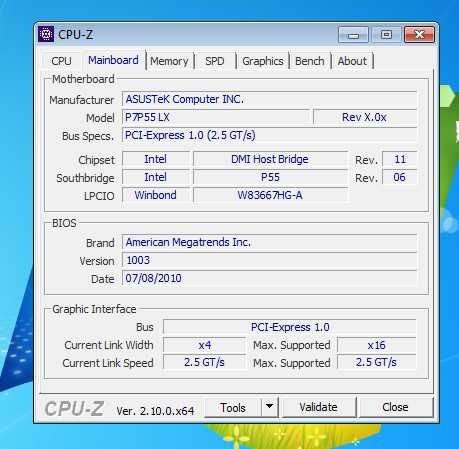
Task: Minimize the CPU-Z window
Action: [x=353, y=35]
